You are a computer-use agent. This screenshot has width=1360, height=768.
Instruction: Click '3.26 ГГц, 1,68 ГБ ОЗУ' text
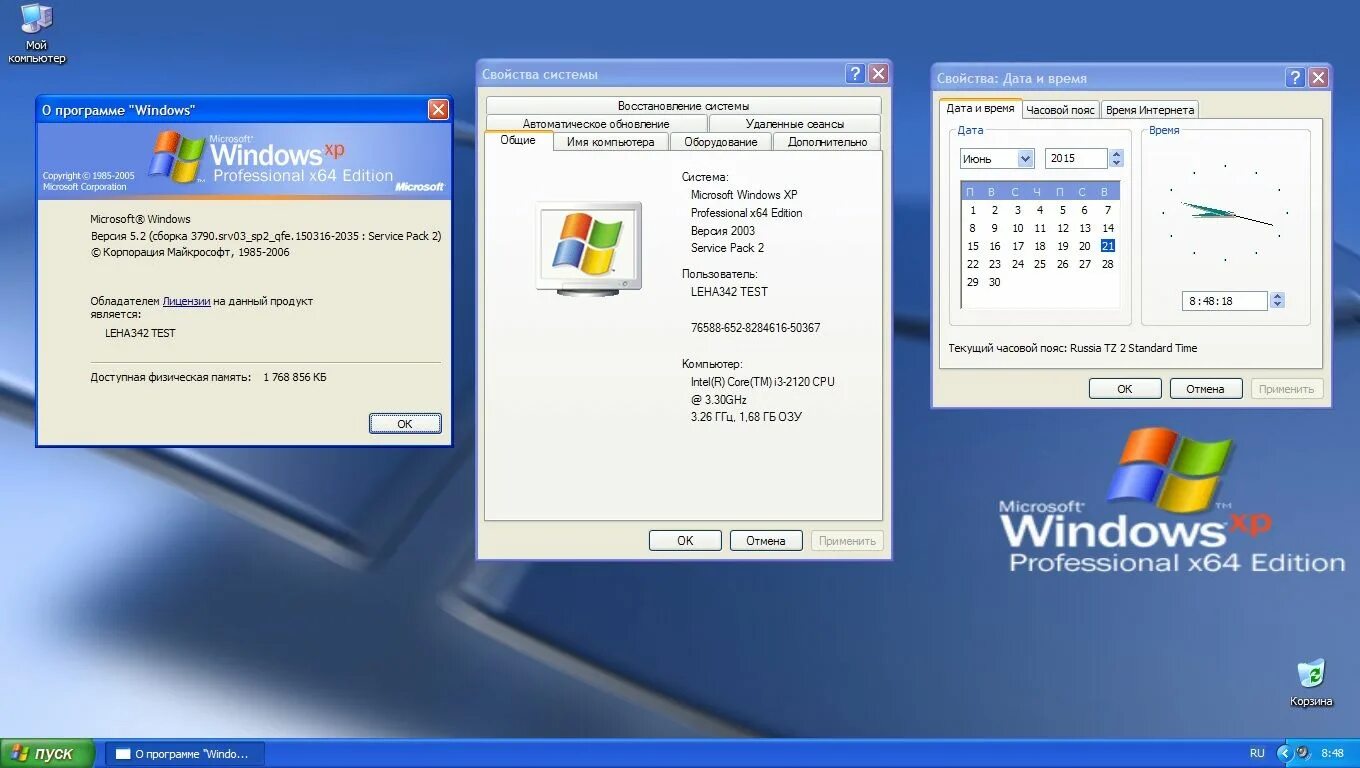[746, 417]
